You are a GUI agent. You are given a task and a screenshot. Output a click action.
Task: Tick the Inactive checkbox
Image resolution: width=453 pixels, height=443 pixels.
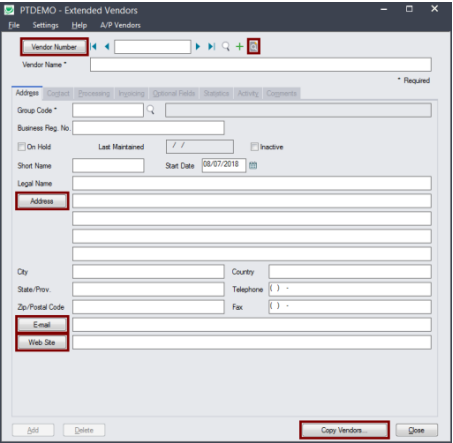pyautogui.click(x=255, y=147)
